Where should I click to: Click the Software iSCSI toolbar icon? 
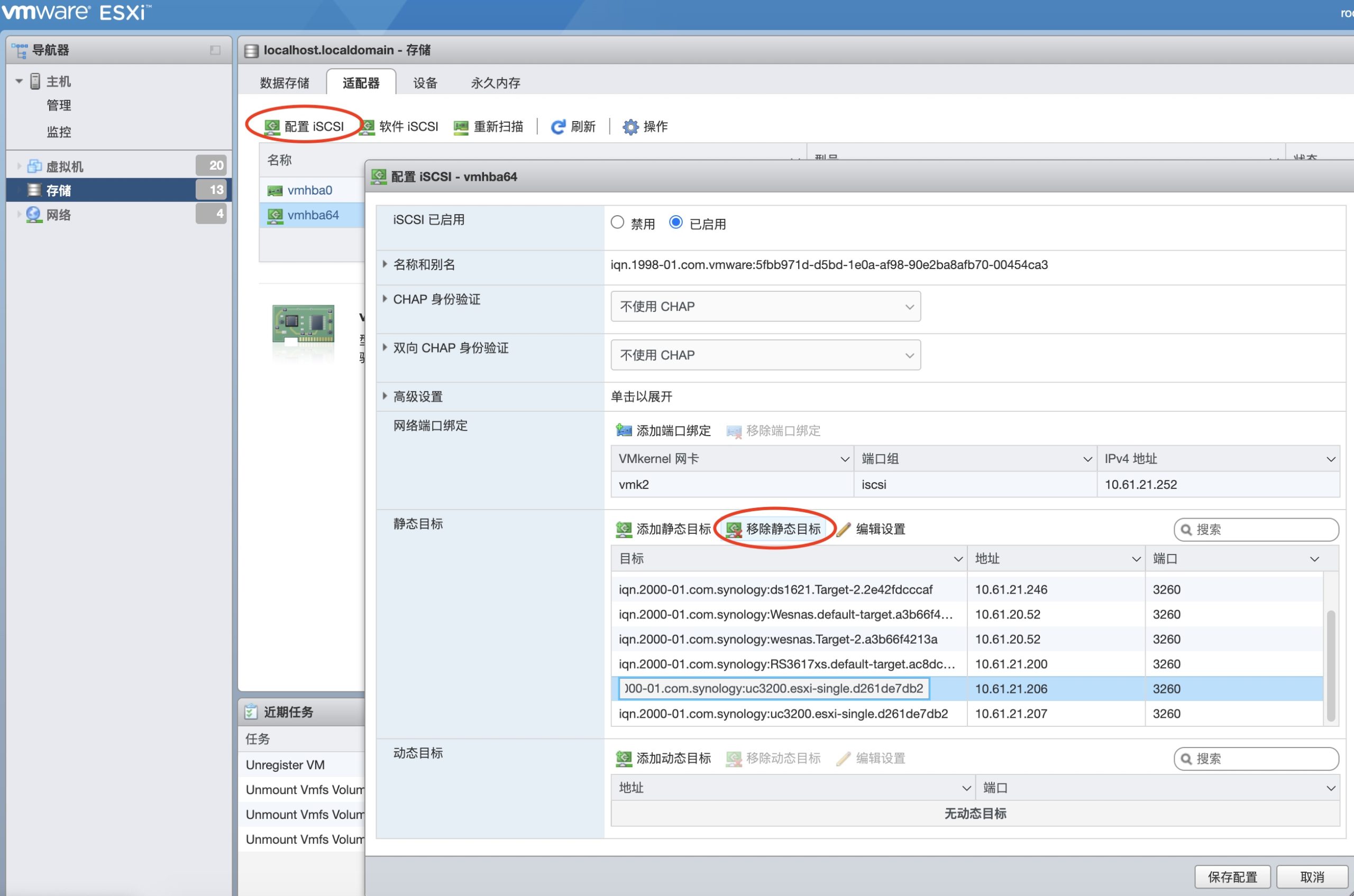(x=367, y=126)
